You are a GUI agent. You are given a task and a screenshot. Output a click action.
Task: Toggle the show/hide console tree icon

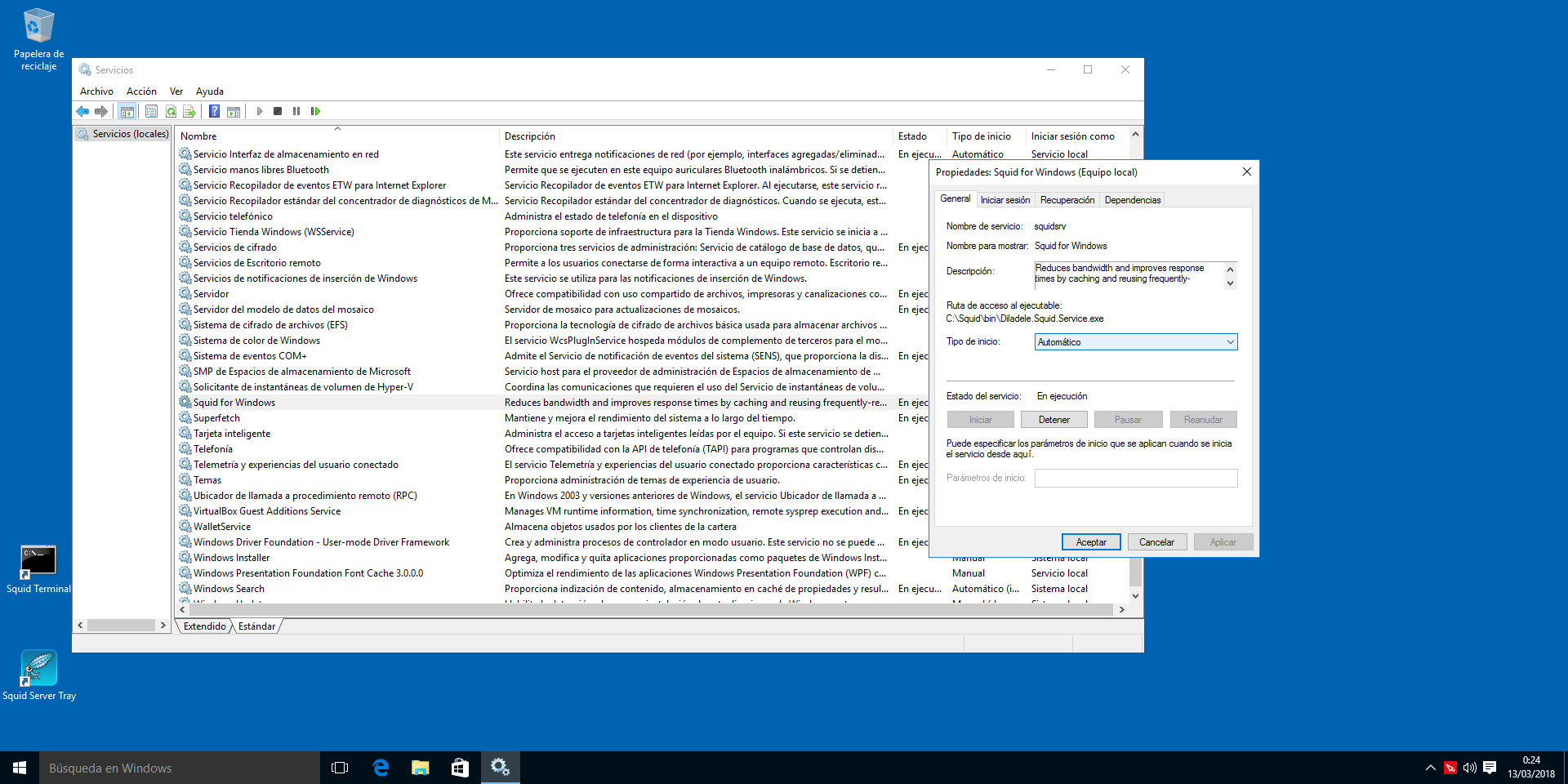(127, 111)
